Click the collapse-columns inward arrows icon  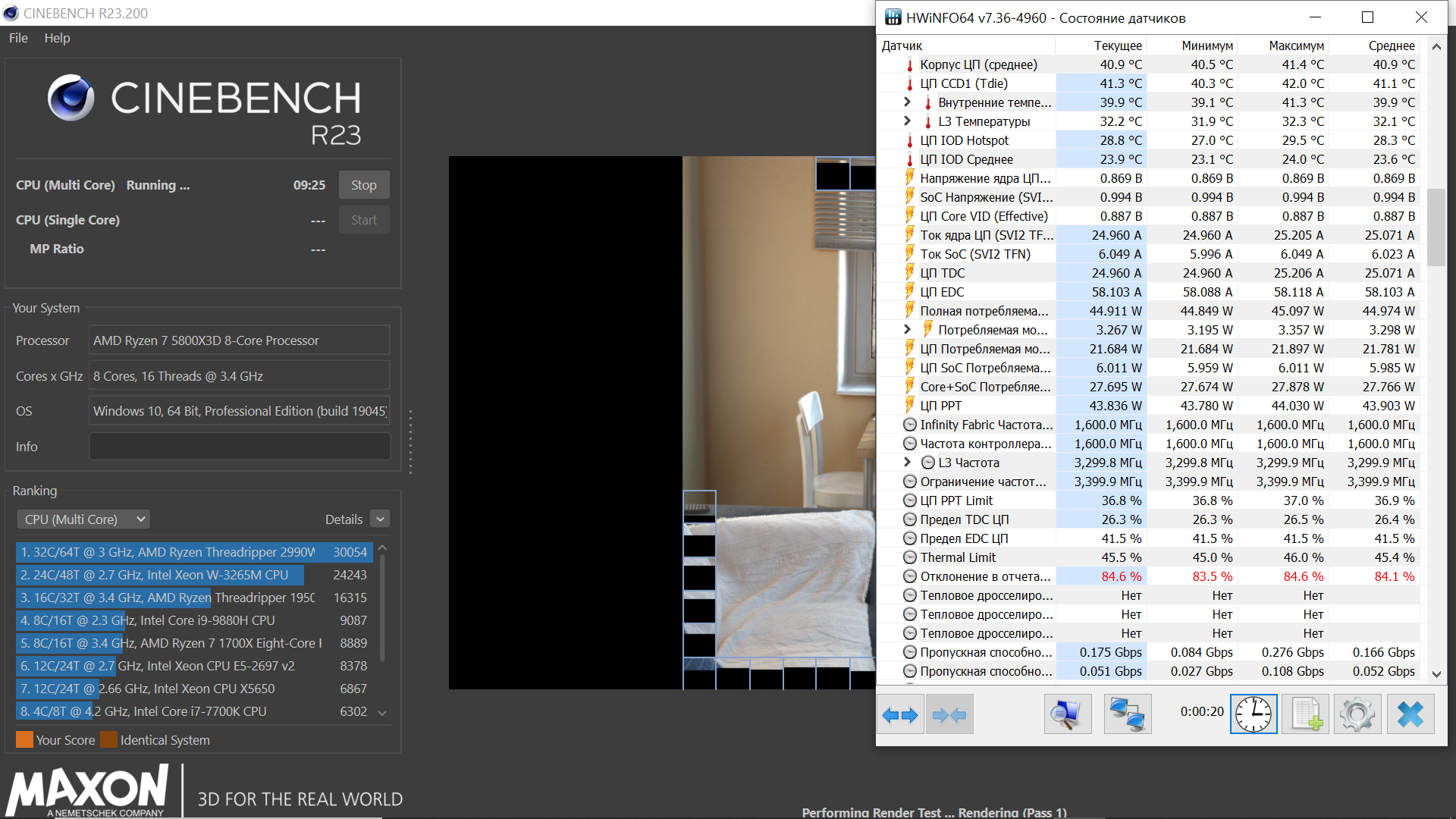coord(949,714)
